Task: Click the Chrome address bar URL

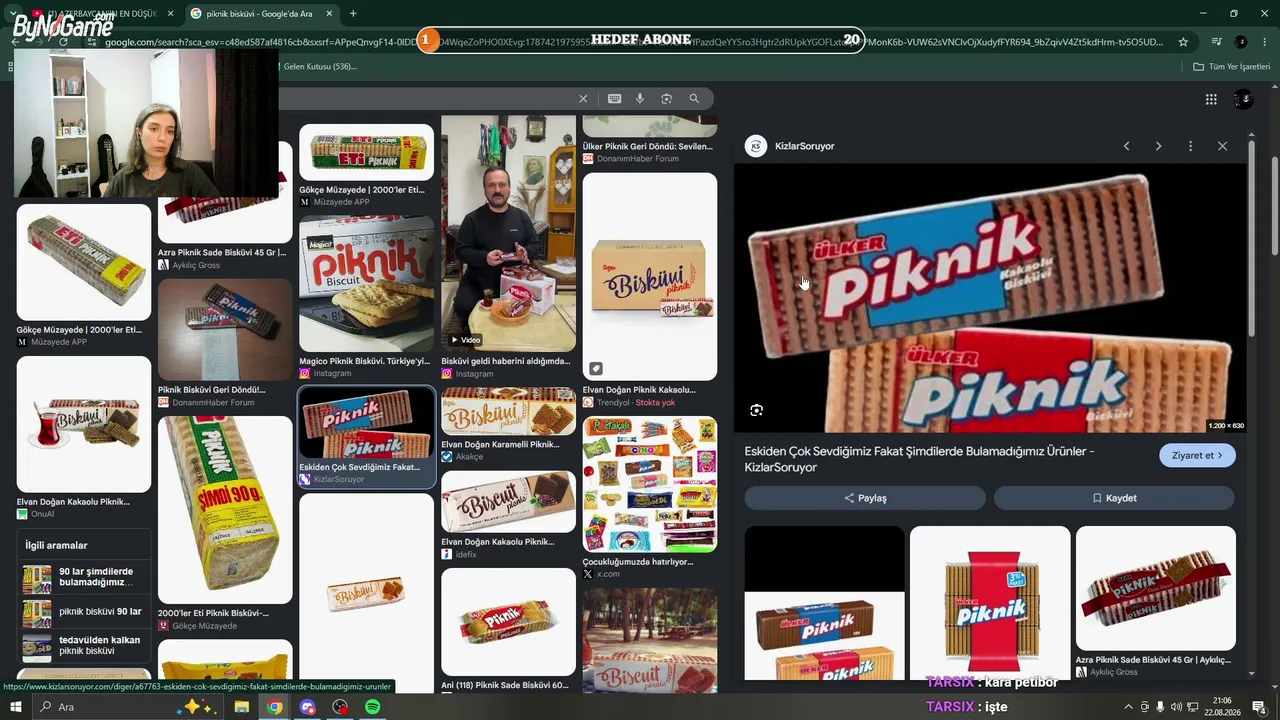Action: coord(635,42)
